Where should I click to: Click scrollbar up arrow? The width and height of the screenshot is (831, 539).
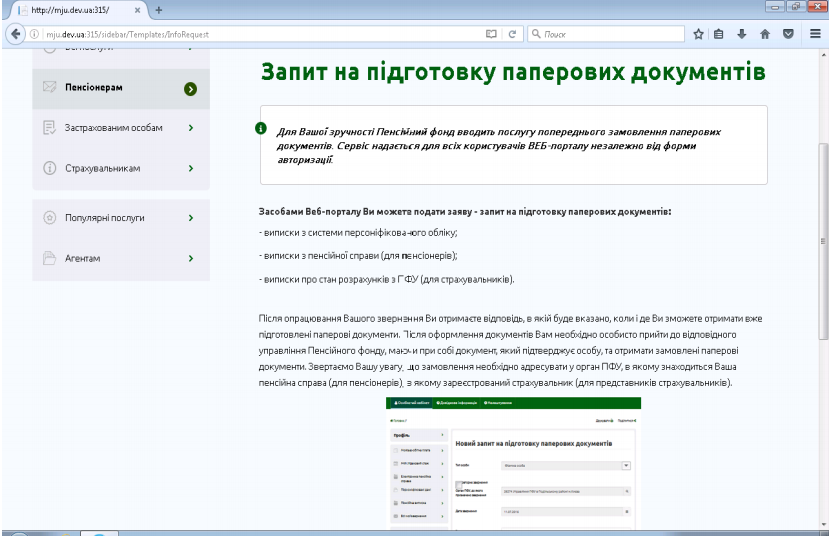(823, 55)
